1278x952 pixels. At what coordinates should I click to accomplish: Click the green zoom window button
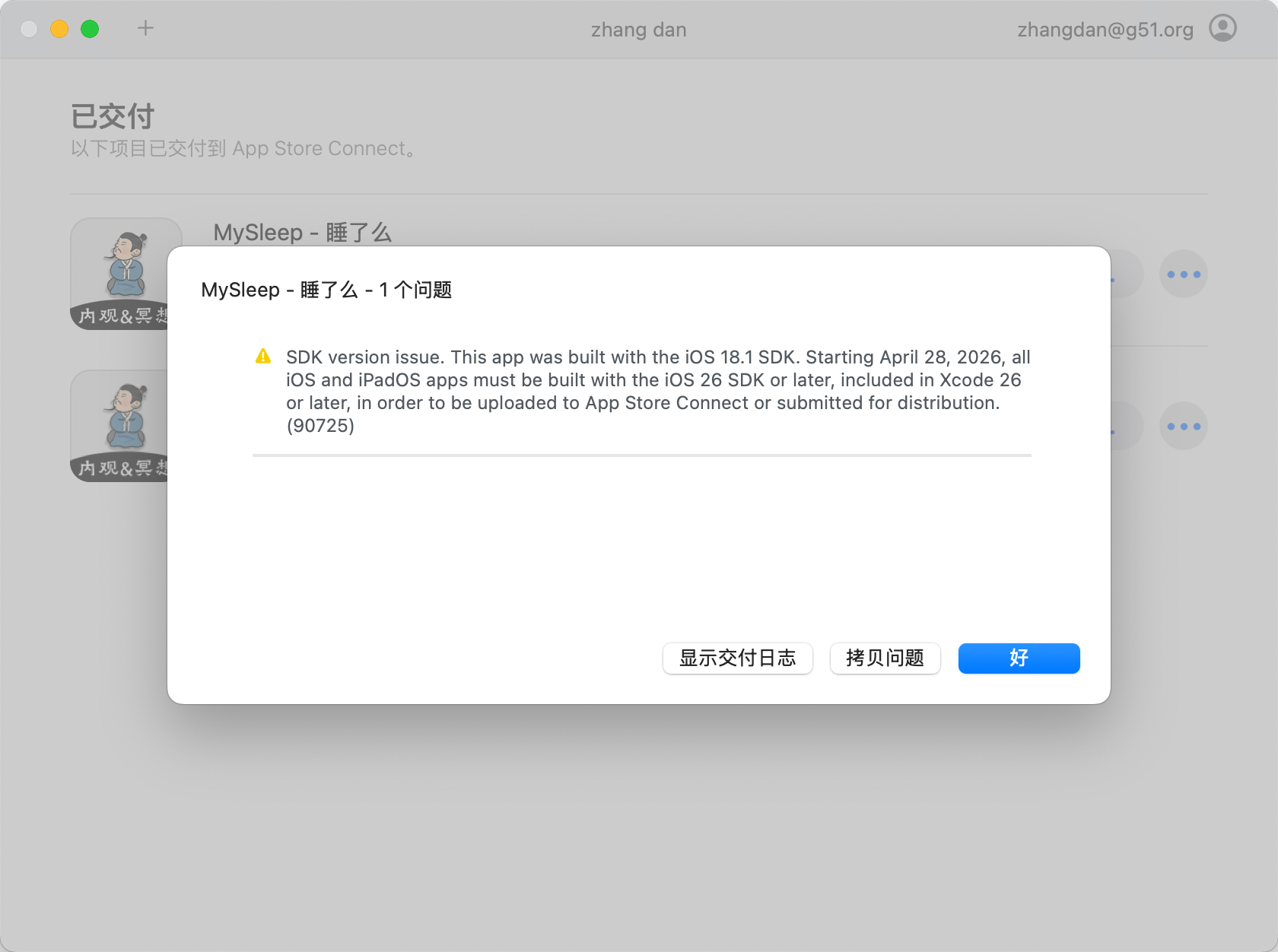click(x=90, y=29)
